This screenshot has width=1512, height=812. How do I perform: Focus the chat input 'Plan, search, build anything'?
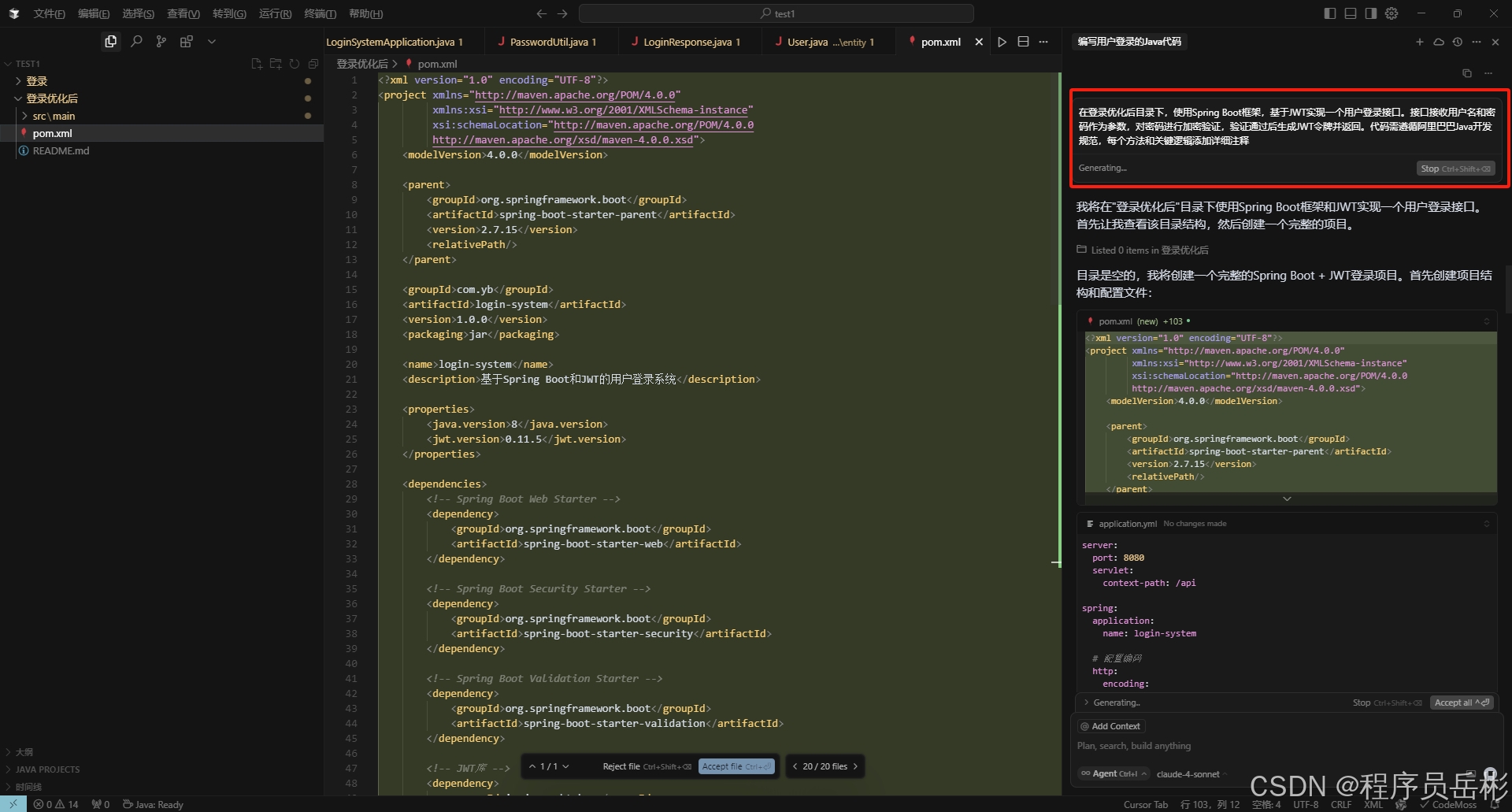click(x=1287, y=746)
